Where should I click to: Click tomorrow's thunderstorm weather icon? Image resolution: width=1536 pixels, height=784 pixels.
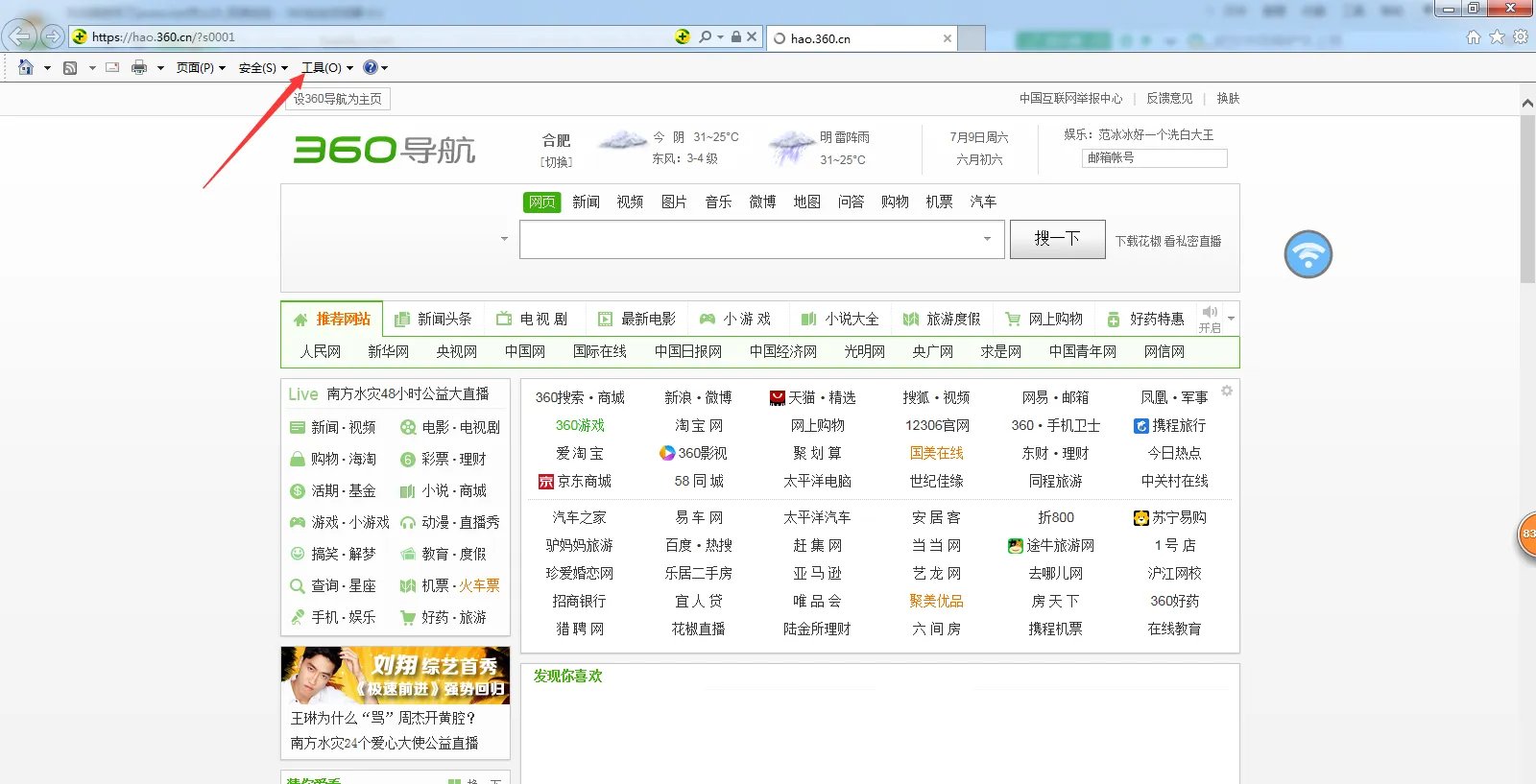click(x=790, y=147)
